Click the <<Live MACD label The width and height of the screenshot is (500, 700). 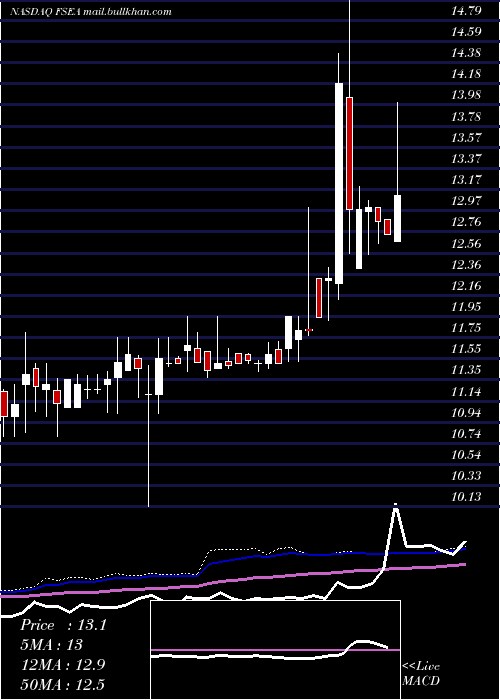pos(421,673)
